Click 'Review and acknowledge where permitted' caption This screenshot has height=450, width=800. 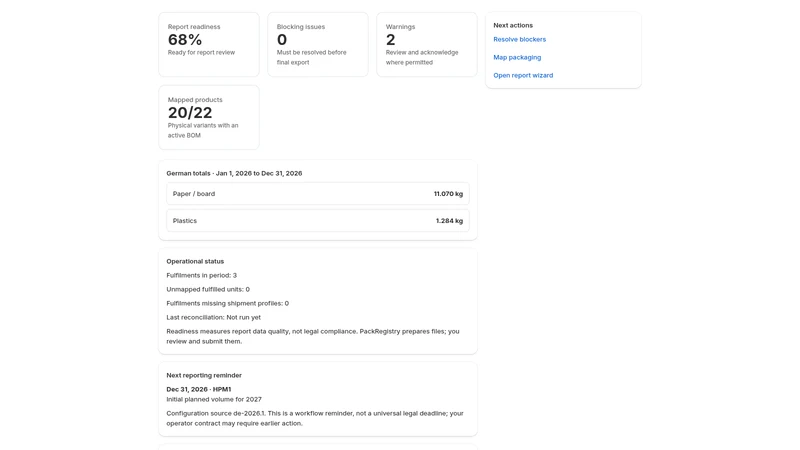click(x=422, y=58)
